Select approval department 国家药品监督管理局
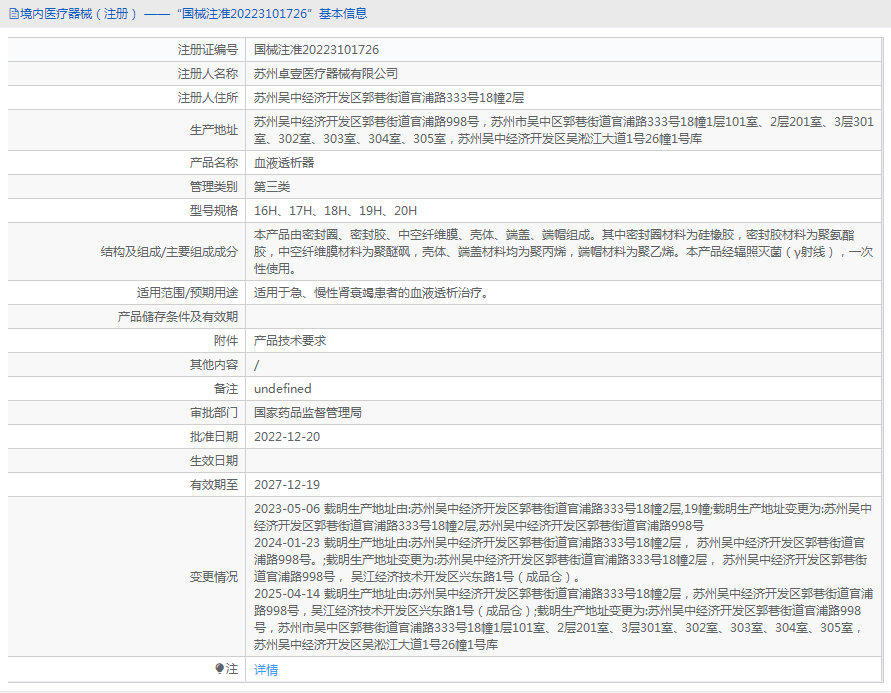 pos(308,412)
